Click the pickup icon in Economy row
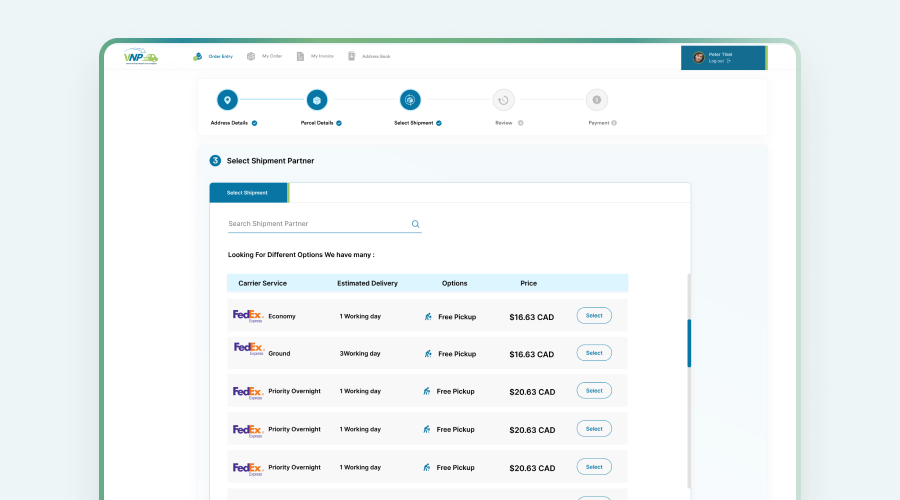The width and height of the screenshot is (900, 500). coord(428,317)
